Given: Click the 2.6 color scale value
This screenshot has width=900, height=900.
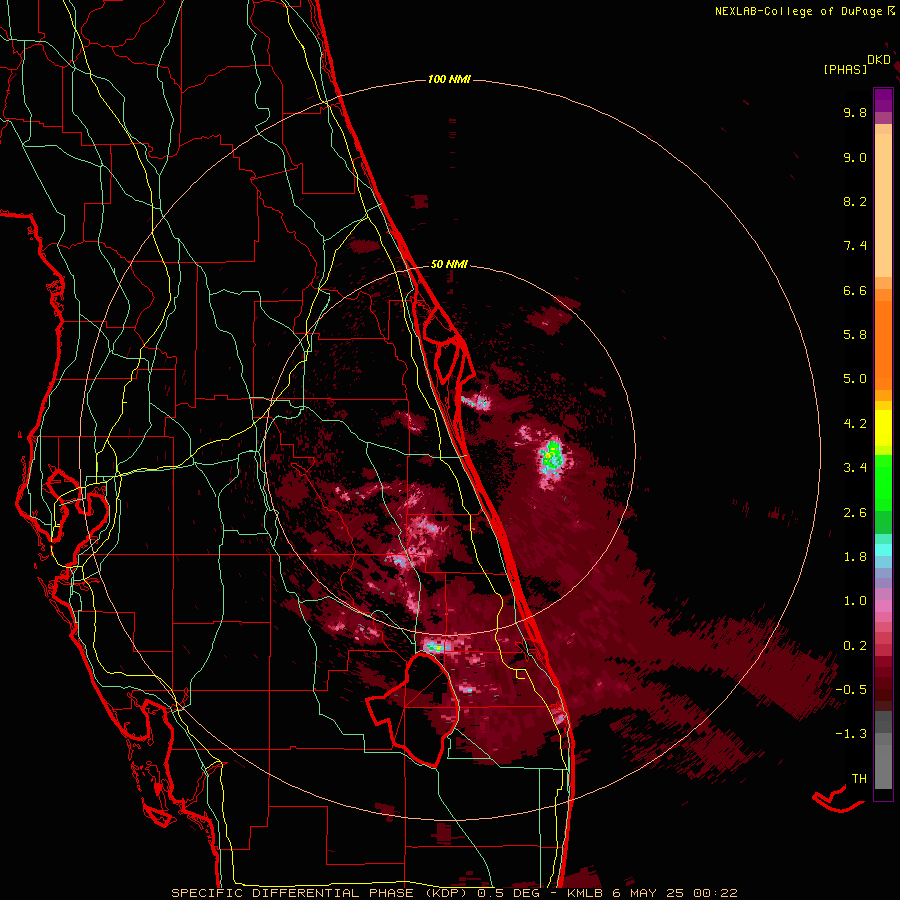Looking at the screenshot, I should [x=855, y=513].
